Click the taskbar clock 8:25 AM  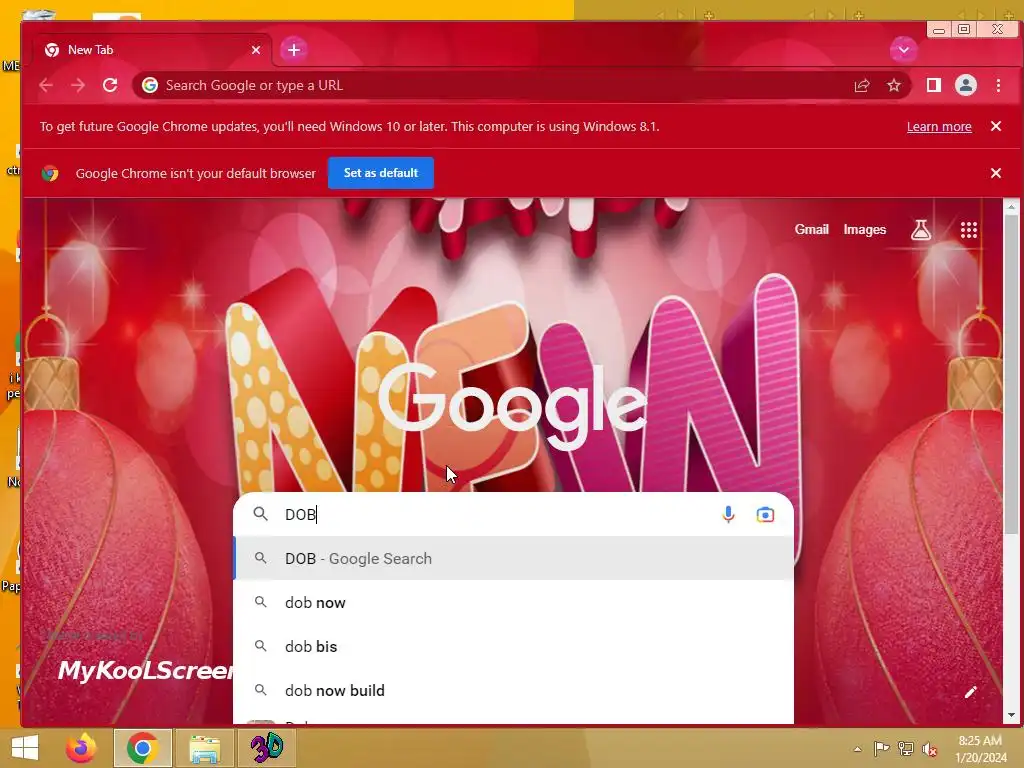click(981, 741)
